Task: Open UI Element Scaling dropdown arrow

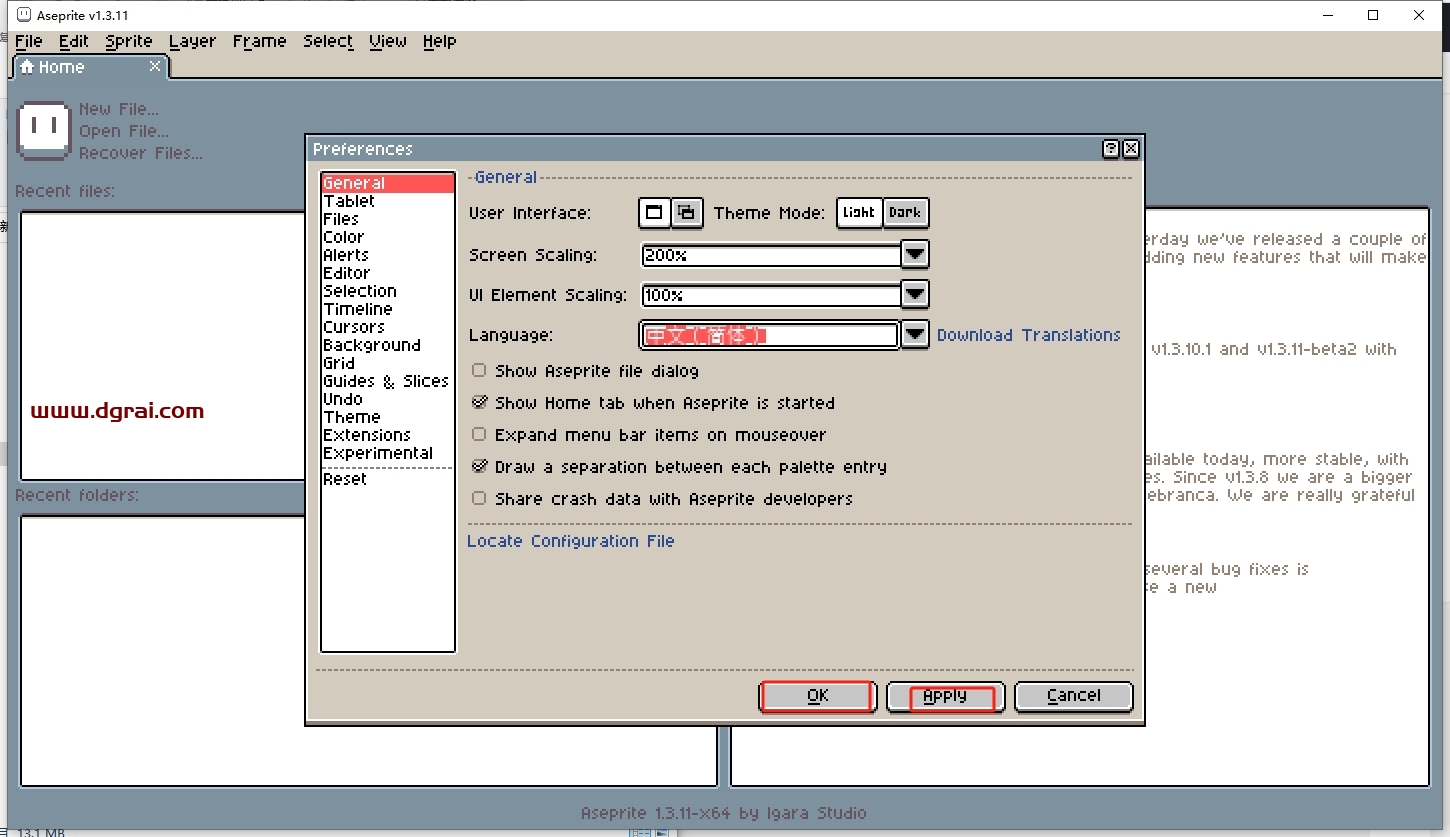Action: click(x=915, y=295)
